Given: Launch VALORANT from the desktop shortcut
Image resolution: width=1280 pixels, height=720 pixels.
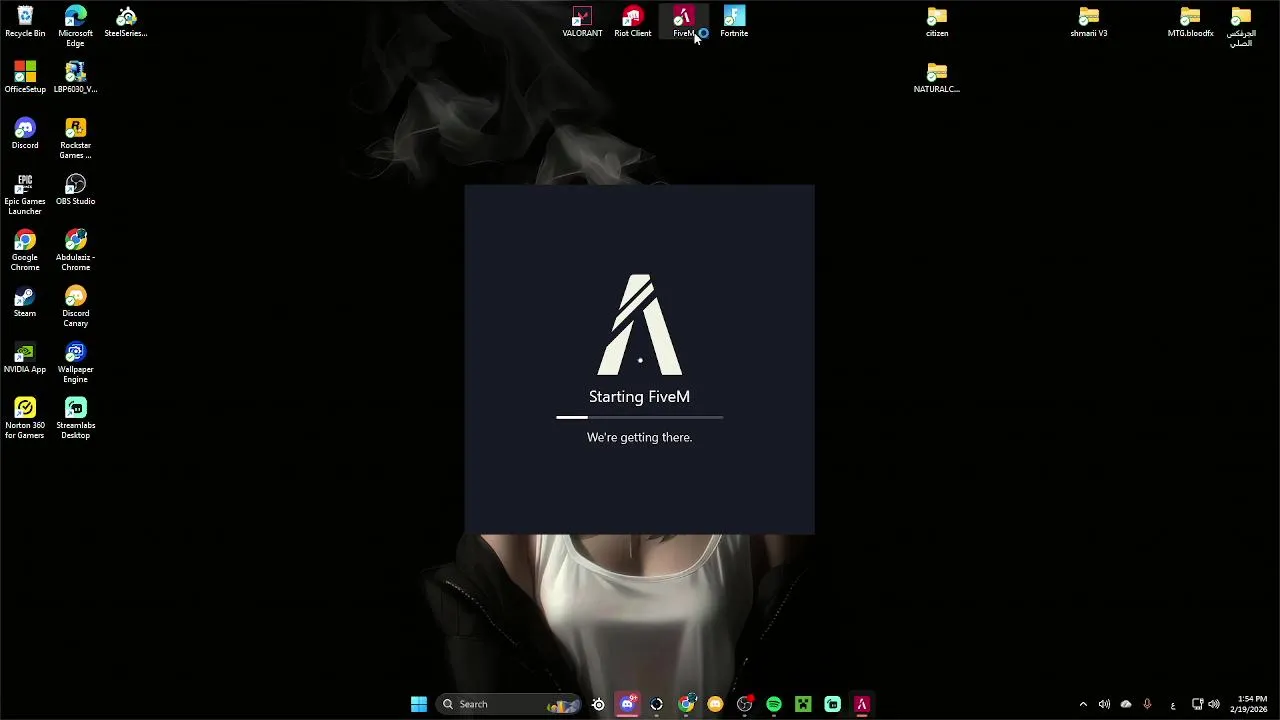Looking at the screenshot, I should point(582,22).
